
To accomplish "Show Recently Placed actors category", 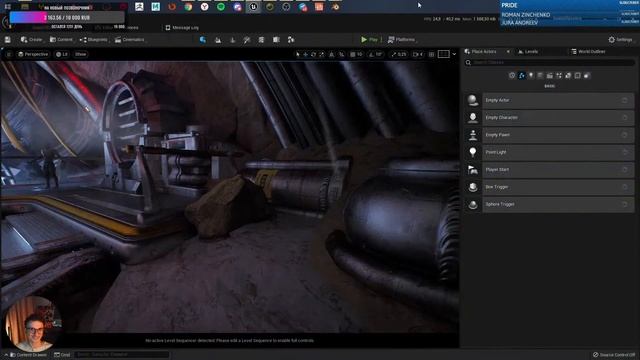I will coord(512,76).
